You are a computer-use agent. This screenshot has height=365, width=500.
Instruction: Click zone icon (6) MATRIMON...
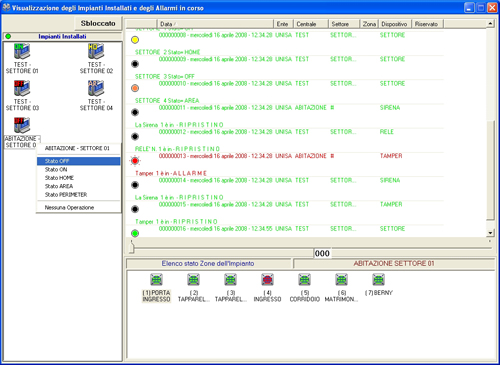pos(341,279)
